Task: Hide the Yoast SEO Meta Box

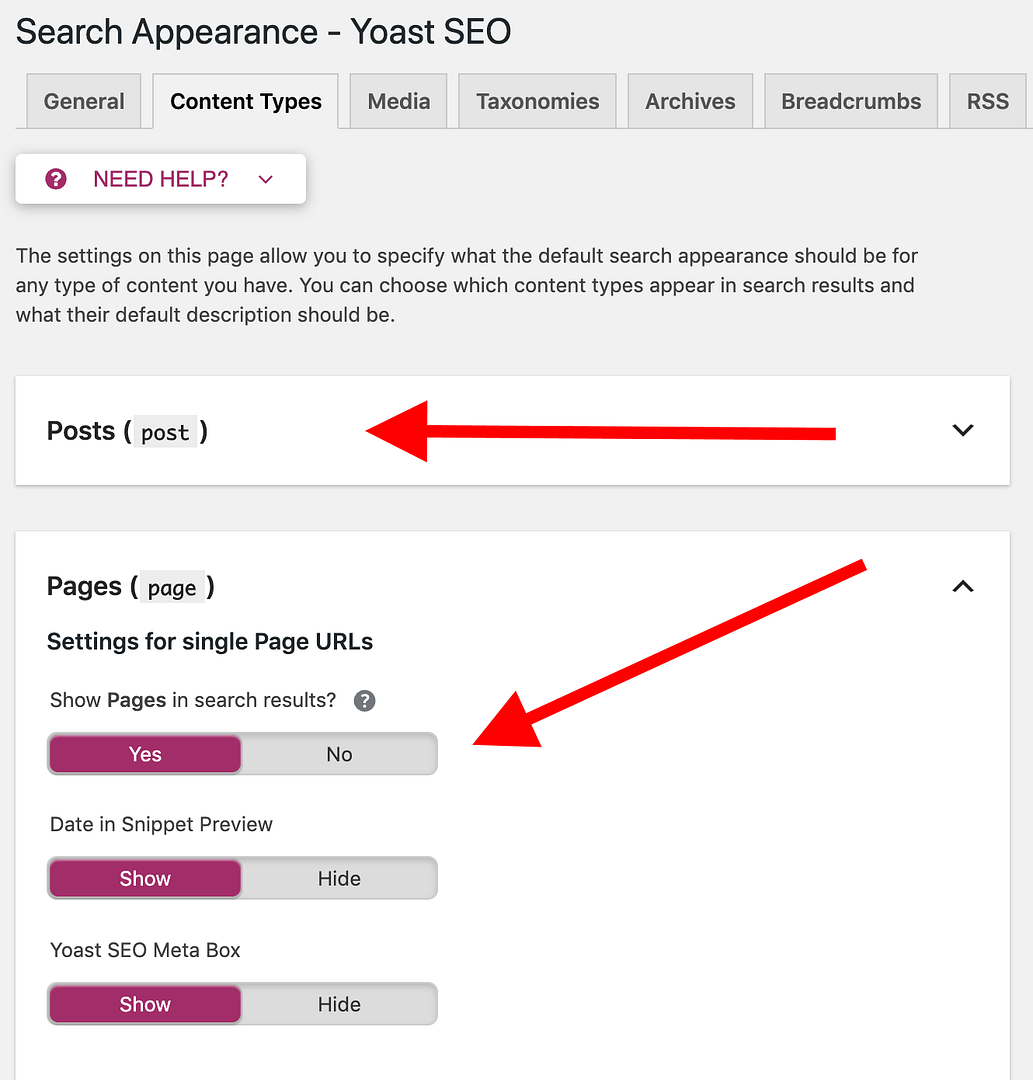Action: point(339,1005)
